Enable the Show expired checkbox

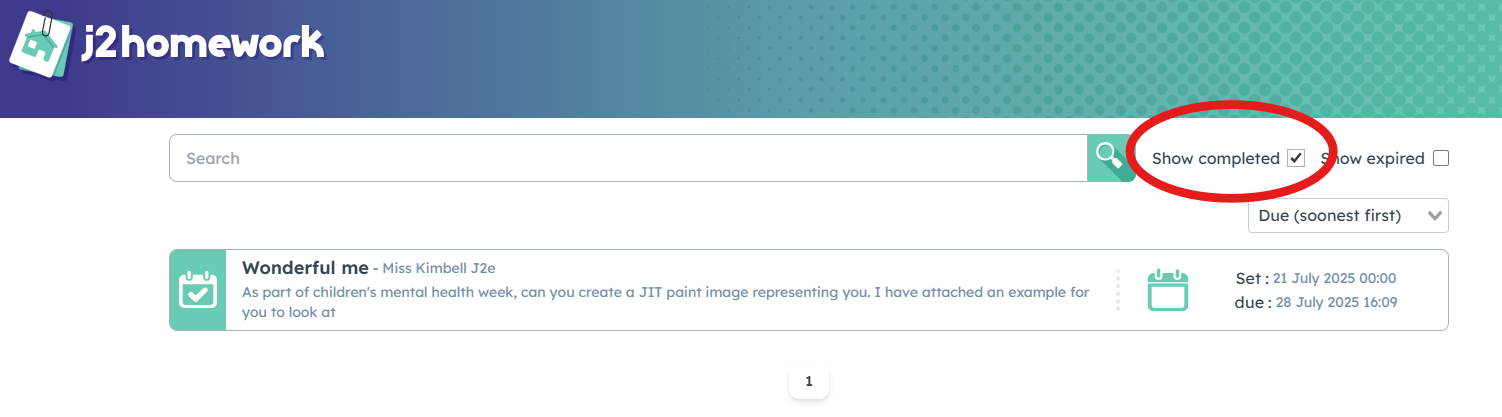click(x=1440, y=158)
